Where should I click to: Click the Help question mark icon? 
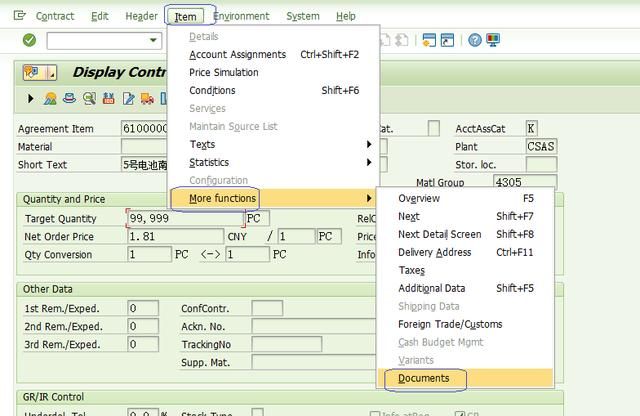(476, 40)
